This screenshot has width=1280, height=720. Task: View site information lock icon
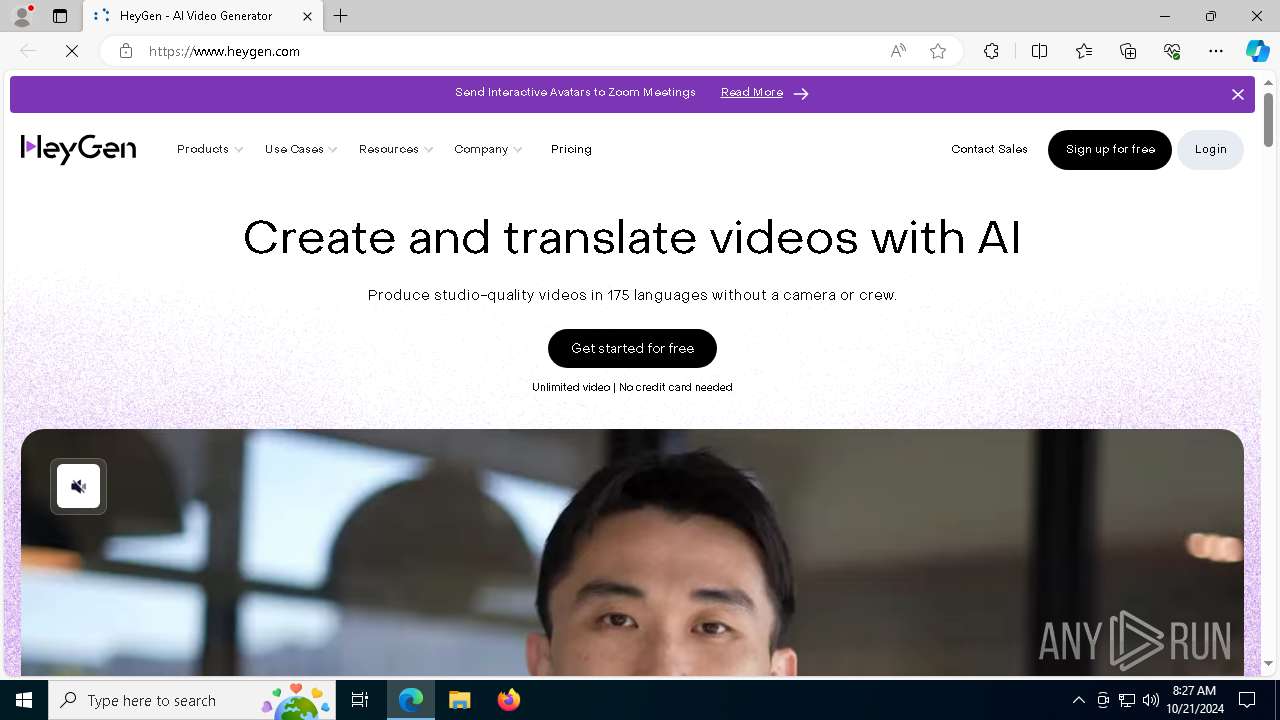(126, 51)
